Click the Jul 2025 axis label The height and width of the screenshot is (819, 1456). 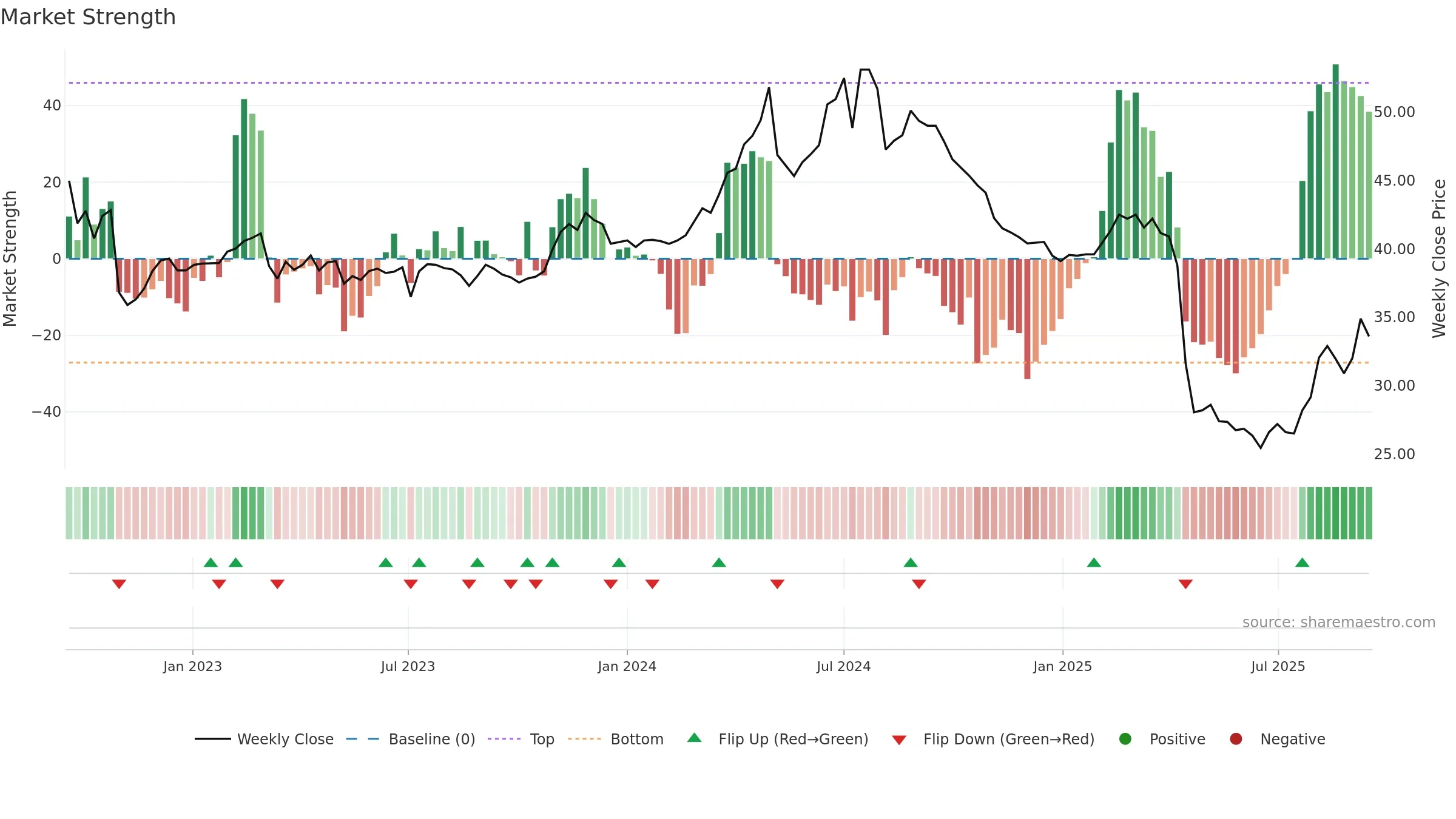(1278, 666)
